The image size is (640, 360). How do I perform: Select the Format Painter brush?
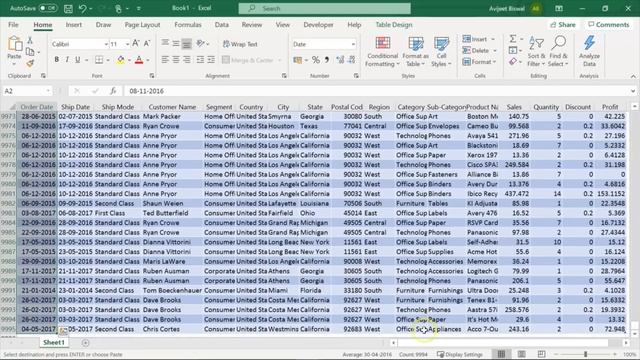(x=30, y=63)
